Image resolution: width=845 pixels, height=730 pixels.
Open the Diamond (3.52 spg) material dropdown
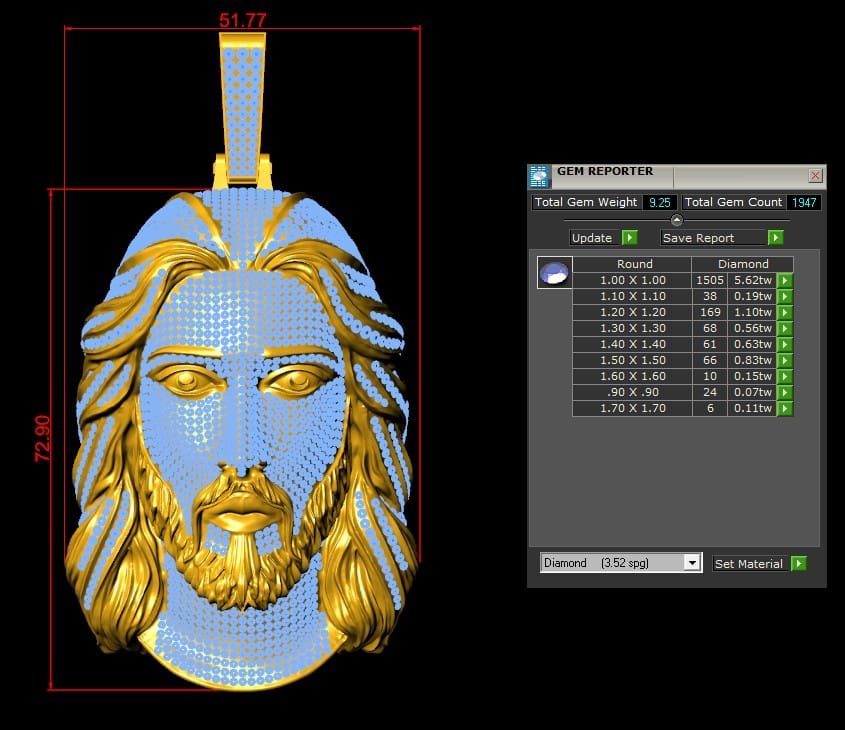pyautogui.click(x=691, y=563)
